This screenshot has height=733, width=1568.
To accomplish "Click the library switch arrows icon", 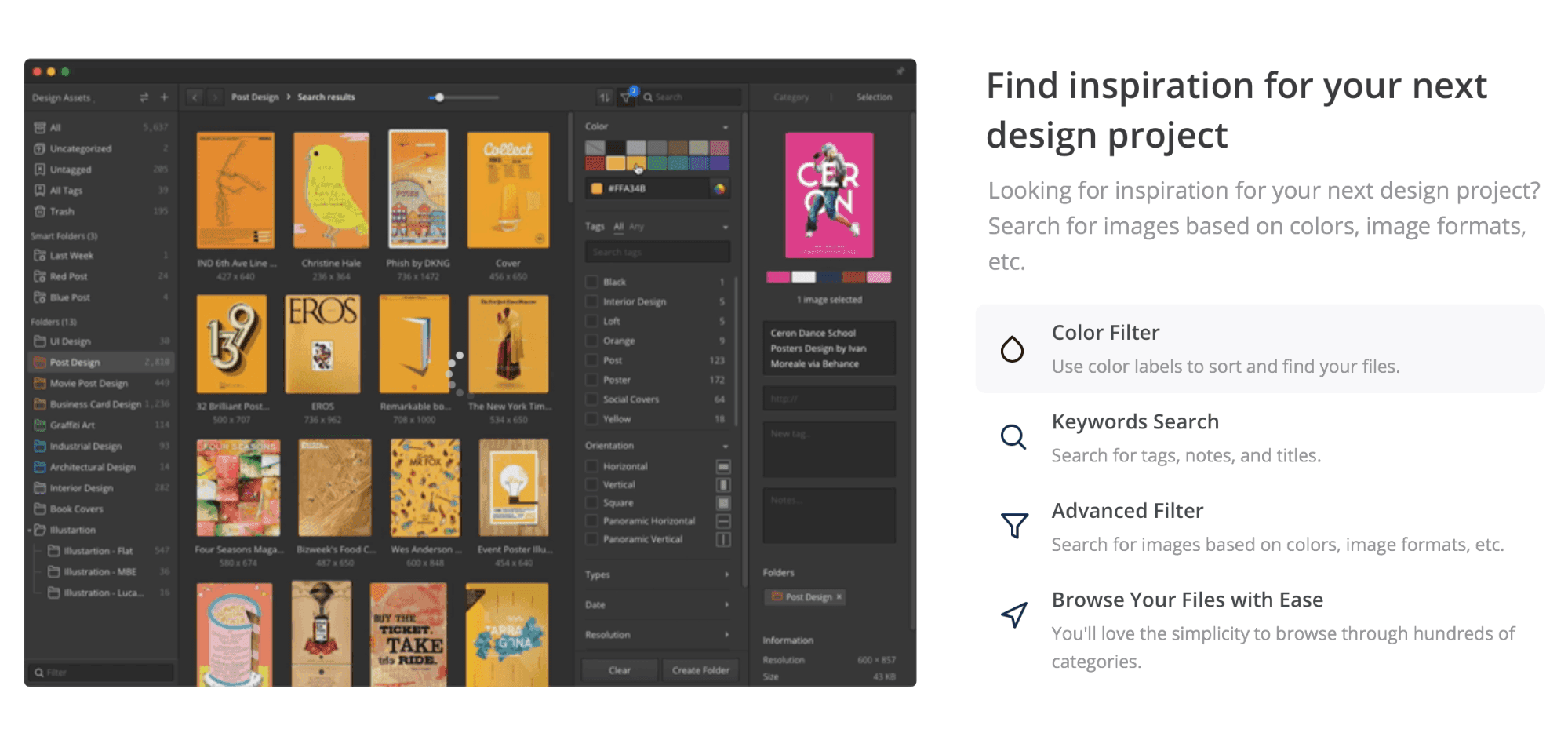I will coord(144,97).
